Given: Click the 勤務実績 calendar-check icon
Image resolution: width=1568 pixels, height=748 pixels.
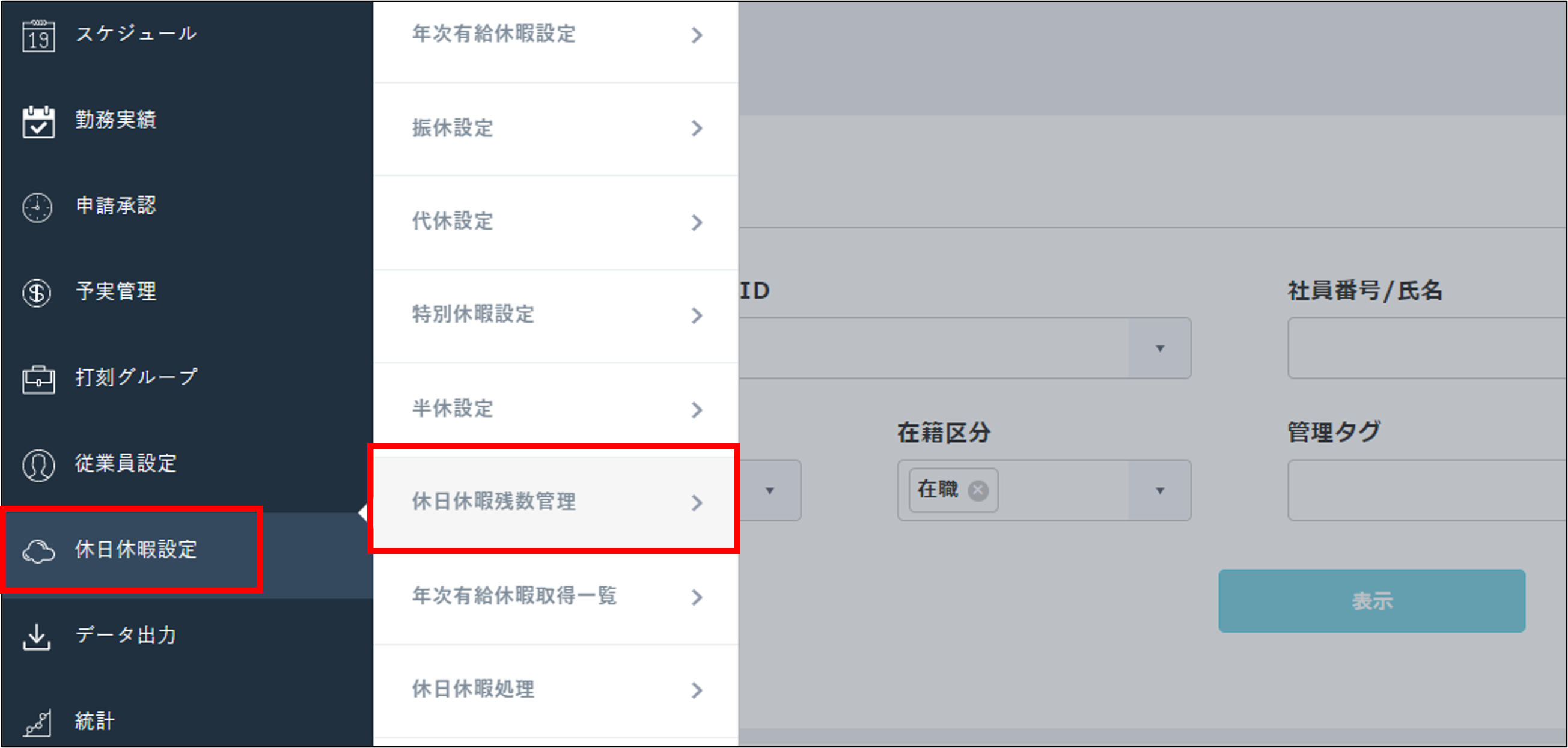Looking at the screenshot, I should 38,122.
